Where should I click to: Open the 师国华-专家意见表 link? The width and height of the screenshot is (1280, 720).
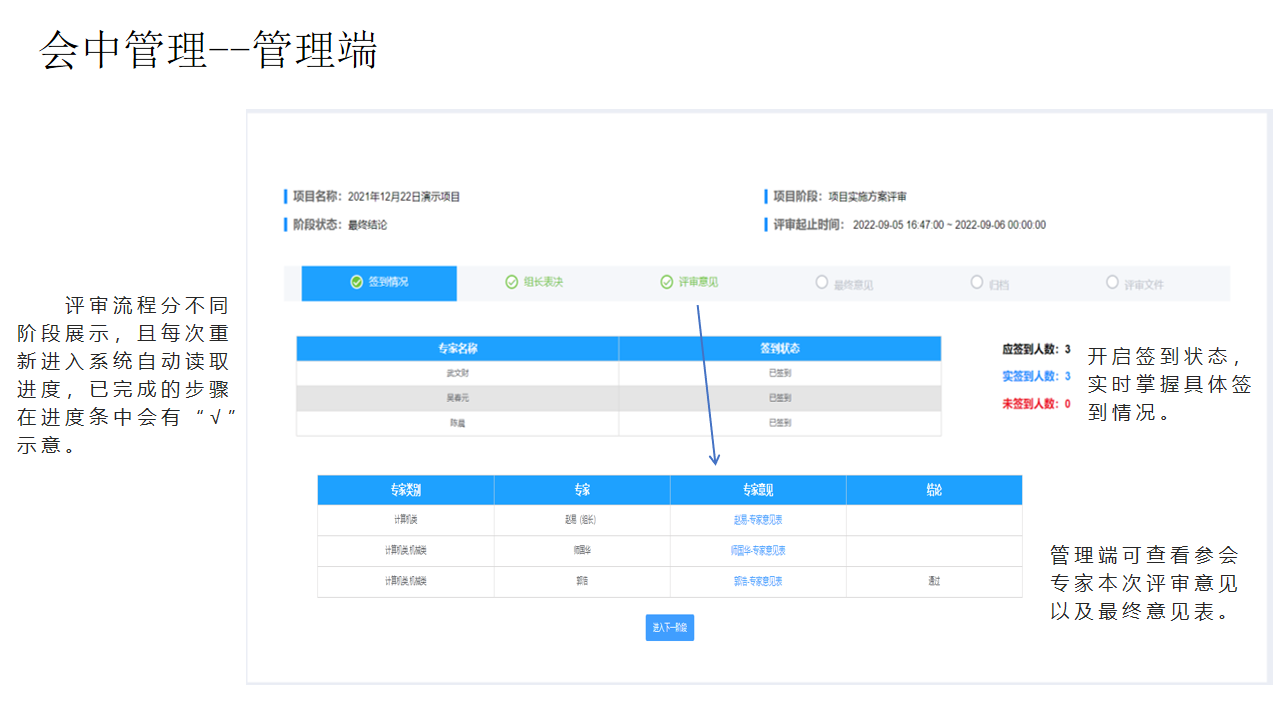pyautogui.click(x=758, y=551)
